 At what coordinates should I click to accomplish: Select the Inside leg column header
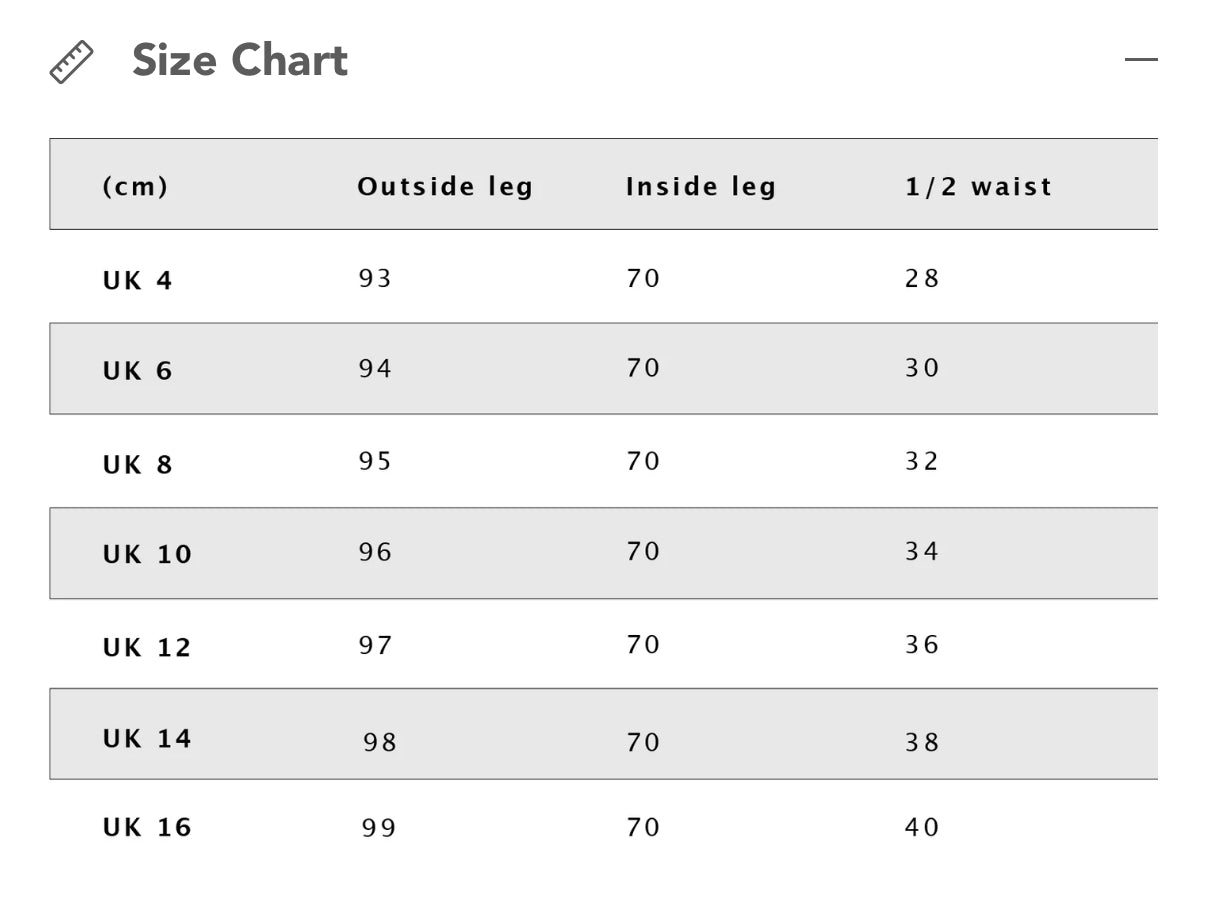tap(701, 187)
